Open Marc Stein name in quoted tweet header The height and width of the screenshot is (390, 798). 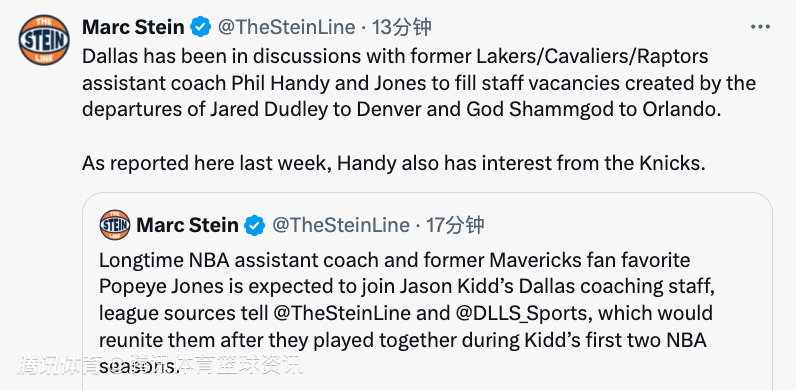pyautogui.click(x=187, y=225)
